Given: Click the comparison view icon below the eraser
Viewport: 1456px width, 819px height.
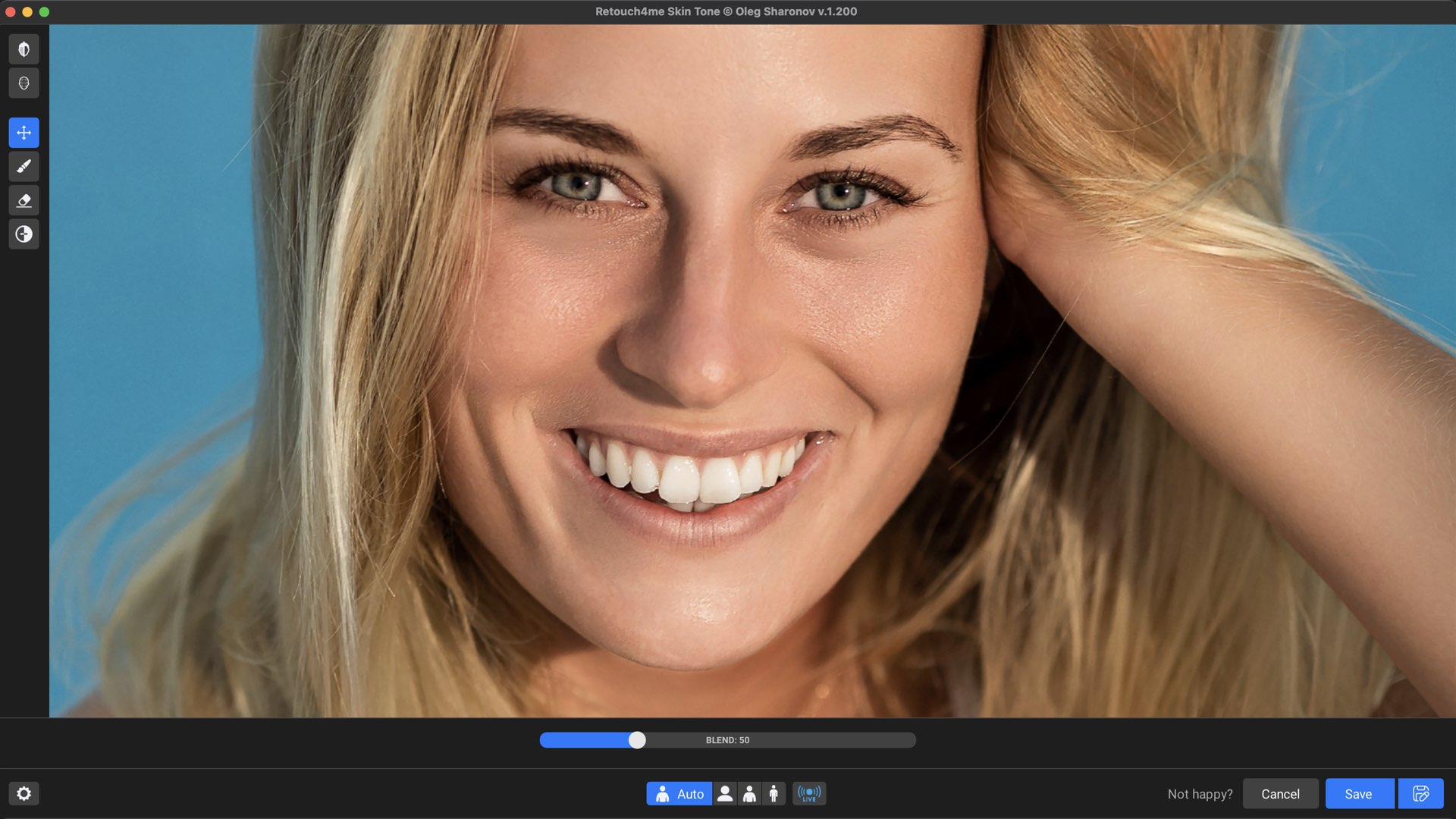Looking at the screenshot, I should (24, 234).
